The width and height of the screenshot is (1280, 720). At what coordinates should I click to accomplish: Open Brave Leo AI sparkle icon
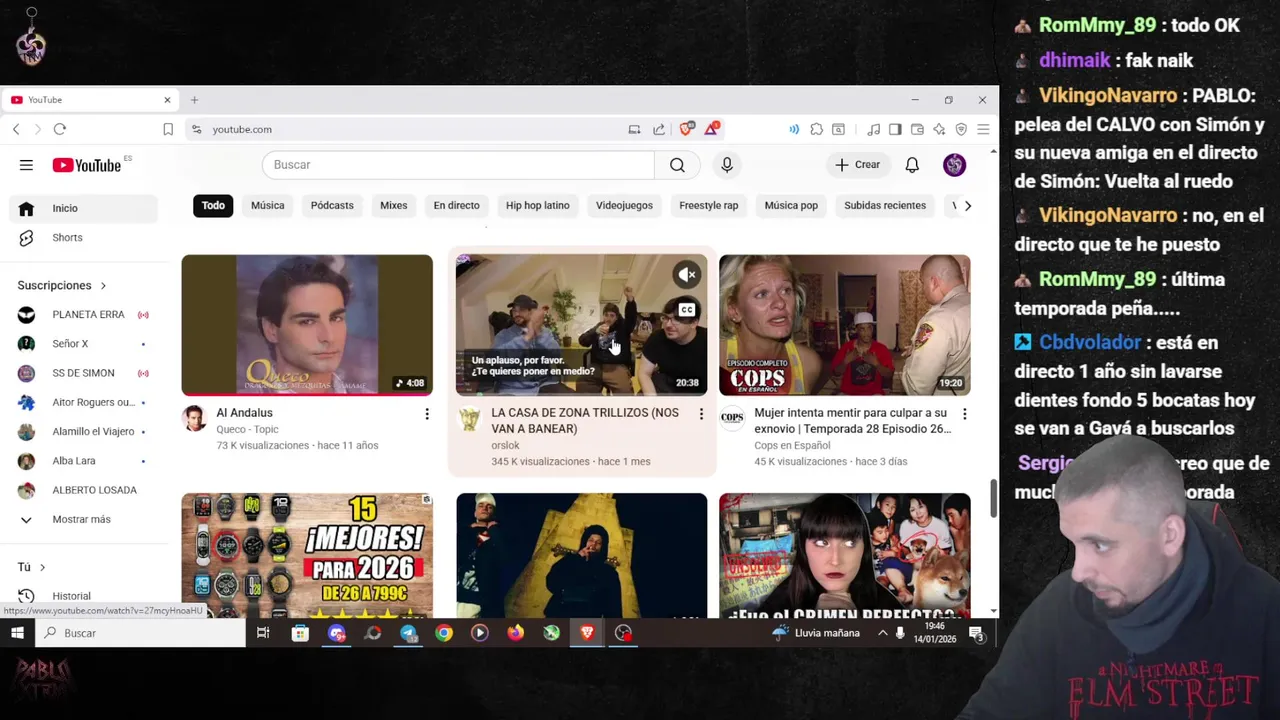[x=939, y=129]
